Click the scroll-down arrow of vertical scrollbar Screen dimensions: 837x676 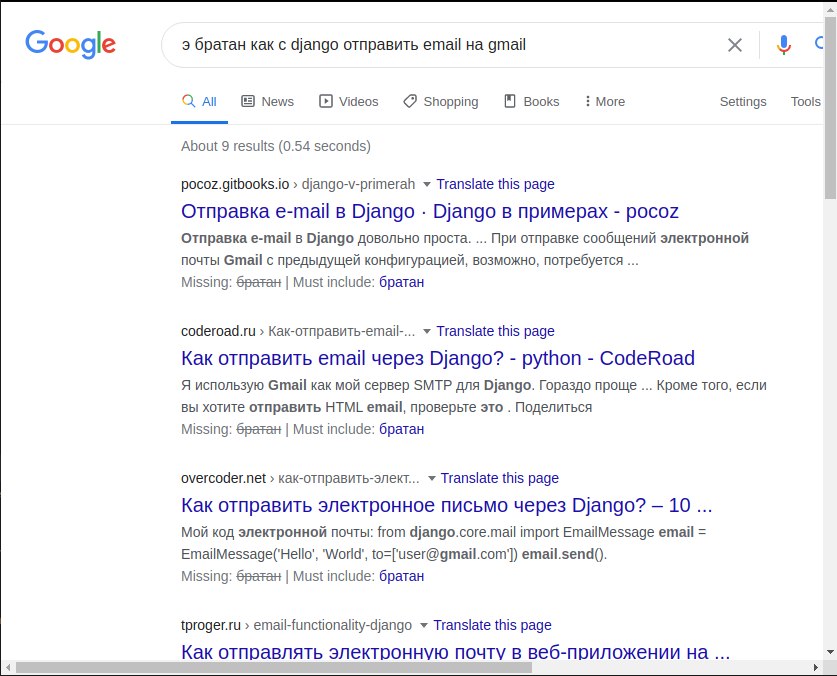[831, 652]
